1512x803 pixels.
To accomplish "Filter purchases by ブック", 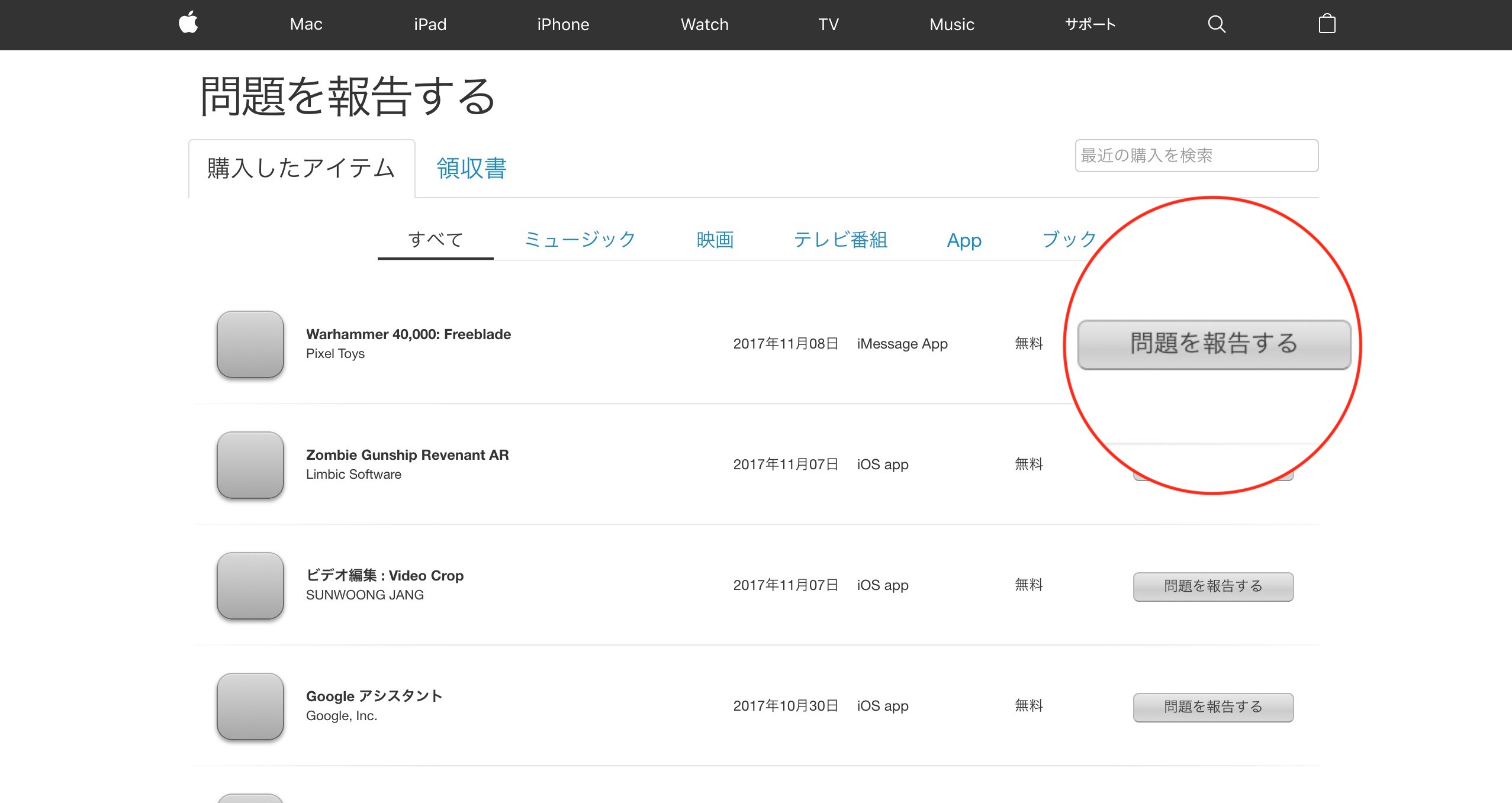I will coord(1069,240).
